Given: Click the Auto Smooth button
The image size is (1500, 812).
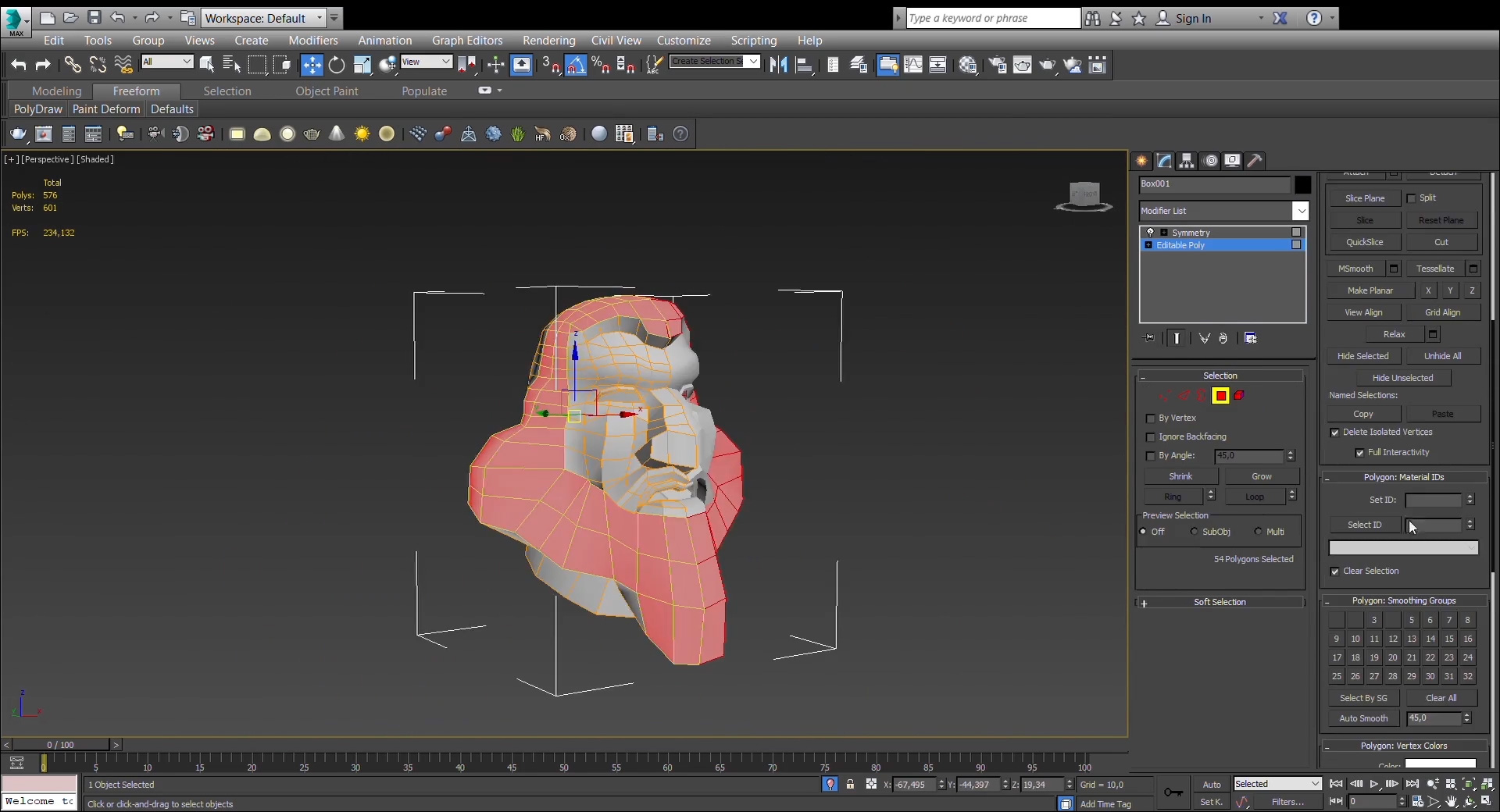Looking at the screenshot, I should pyautogui.click(x=1363, y=718).
